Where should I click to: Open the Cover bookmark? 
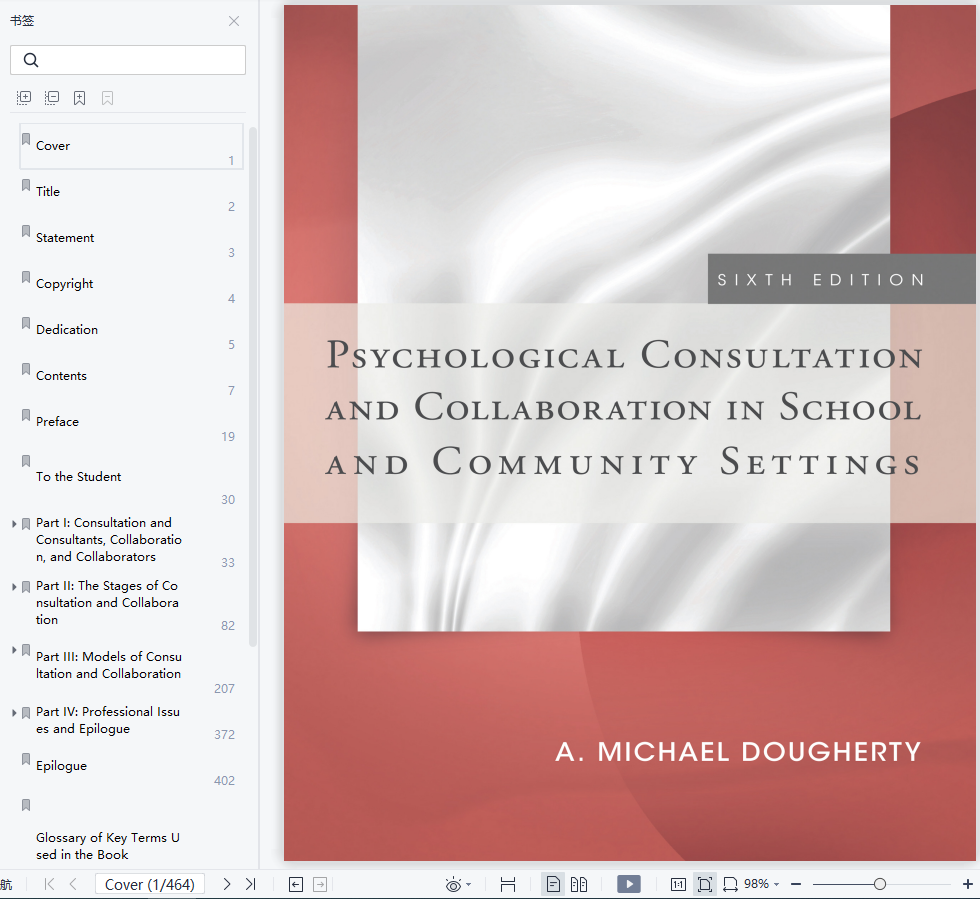pos(131,146)
